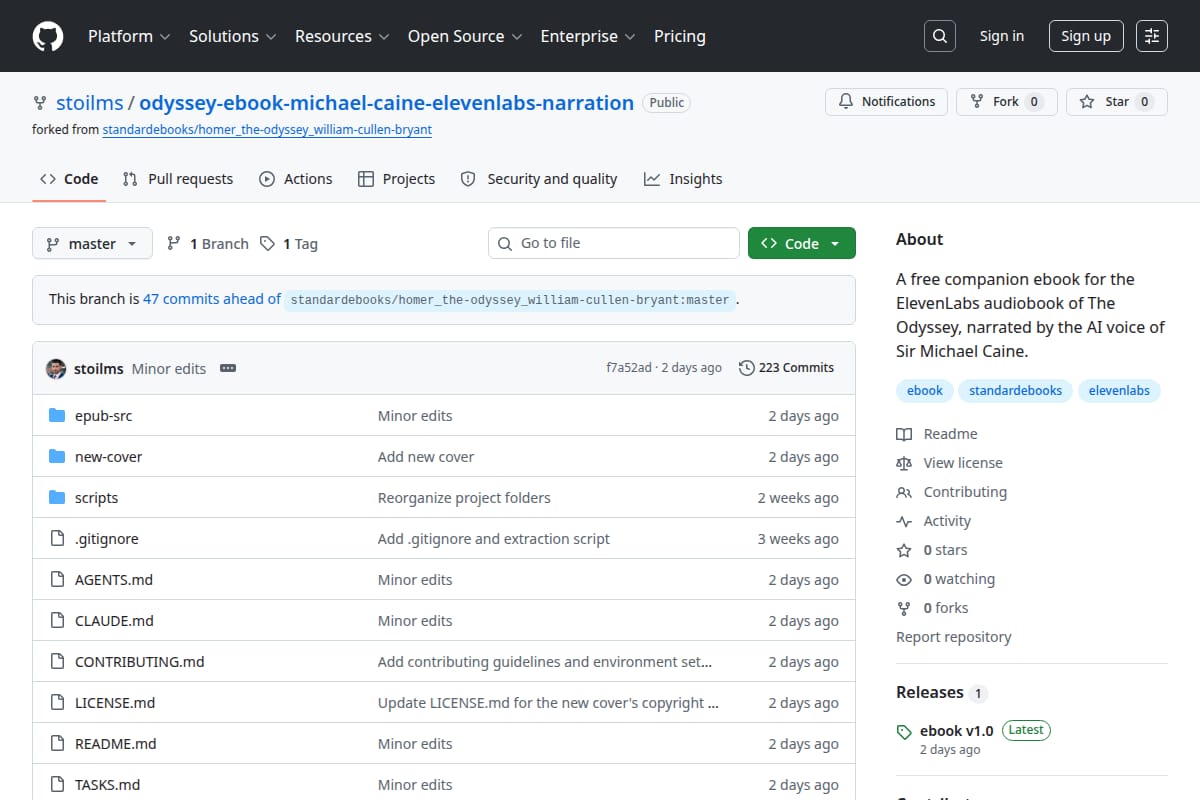Open the stoilms owner link
1200x800 pixels.
pyautogui.click(x=89, y=103)
